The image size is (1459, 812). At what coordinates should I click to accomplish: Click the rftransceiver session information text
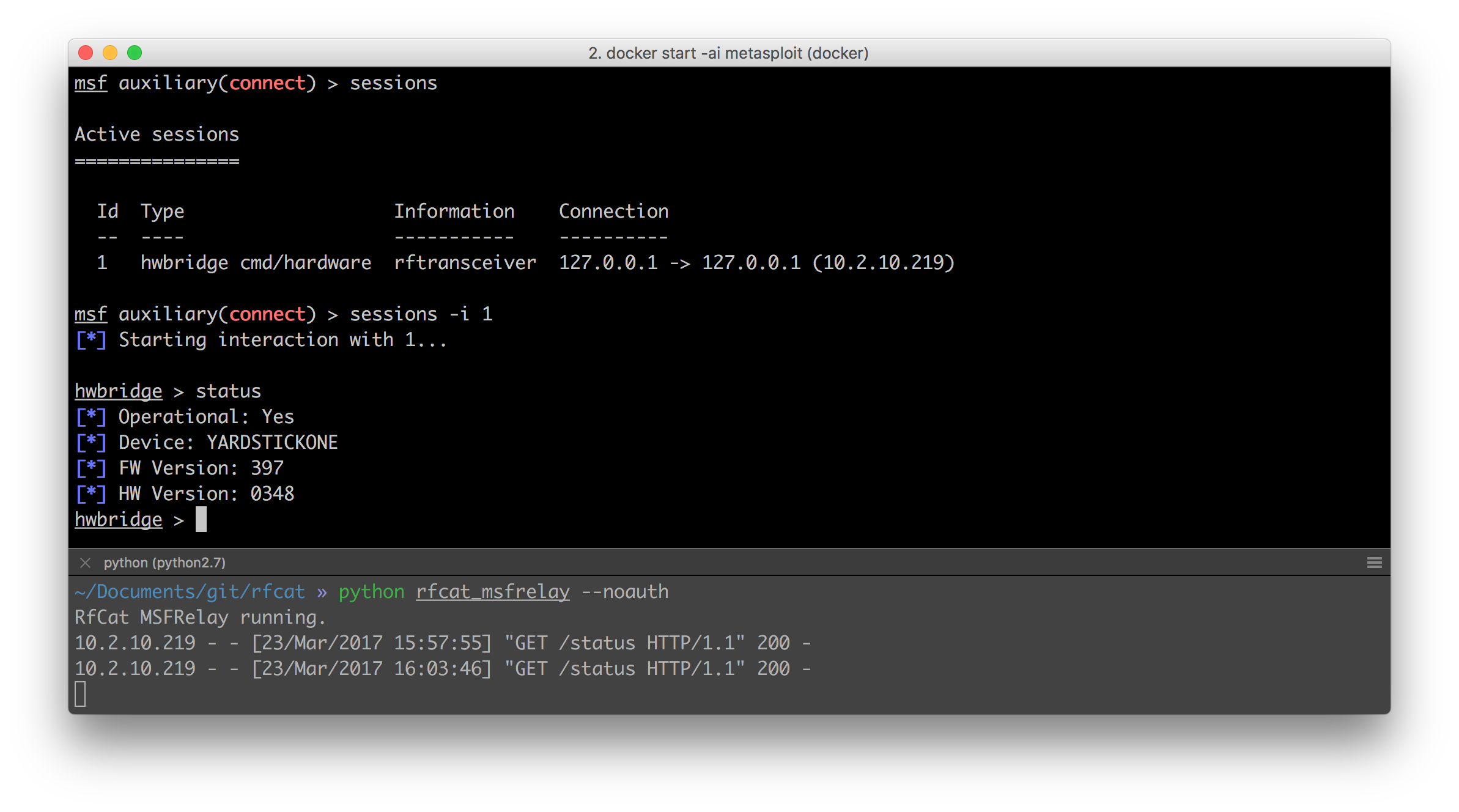click(465, 263)
